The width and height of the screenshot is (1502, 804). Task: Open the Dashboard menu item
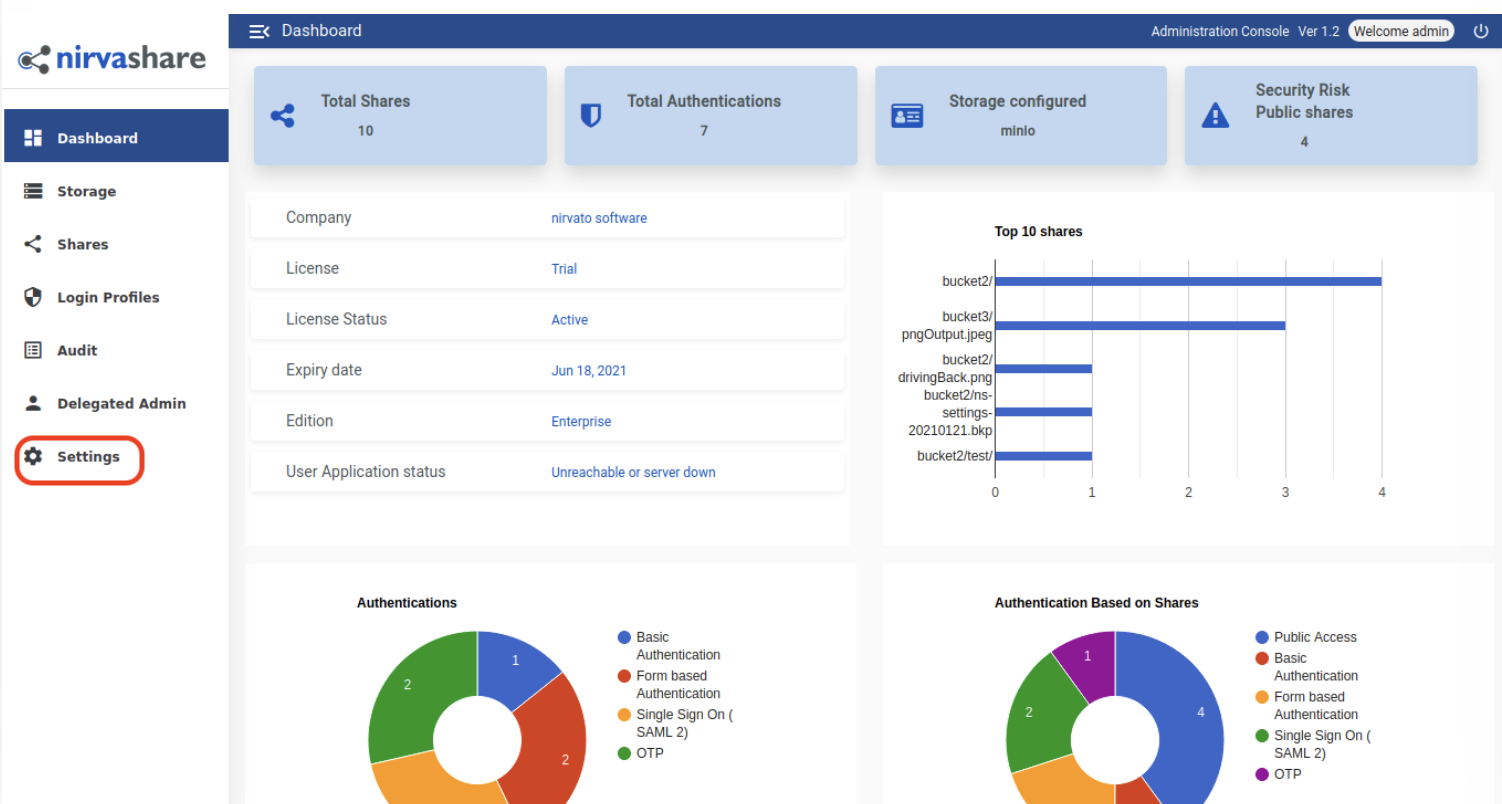click(x=116, y=136)
